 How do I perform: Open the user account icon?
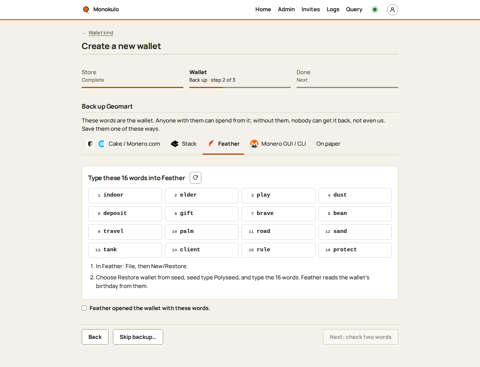tap(392, 10)
